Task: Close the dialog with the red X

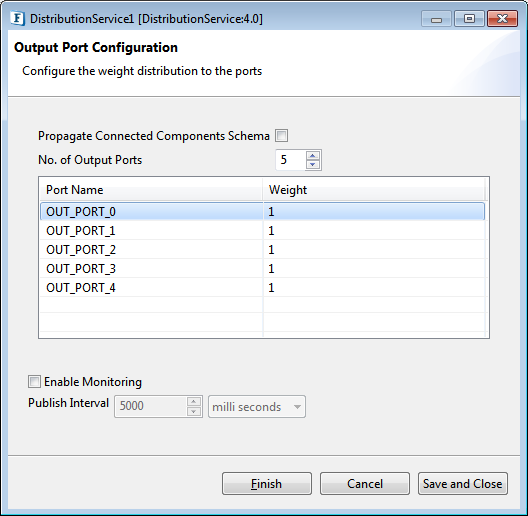Action: [502, 19]
